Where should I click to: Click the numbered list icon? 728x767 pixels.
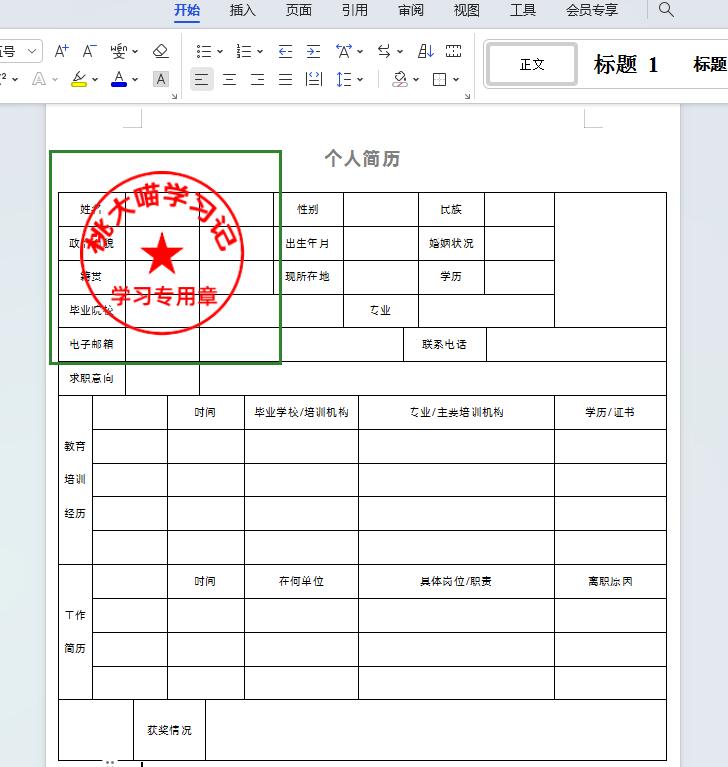tap(244, 51)
